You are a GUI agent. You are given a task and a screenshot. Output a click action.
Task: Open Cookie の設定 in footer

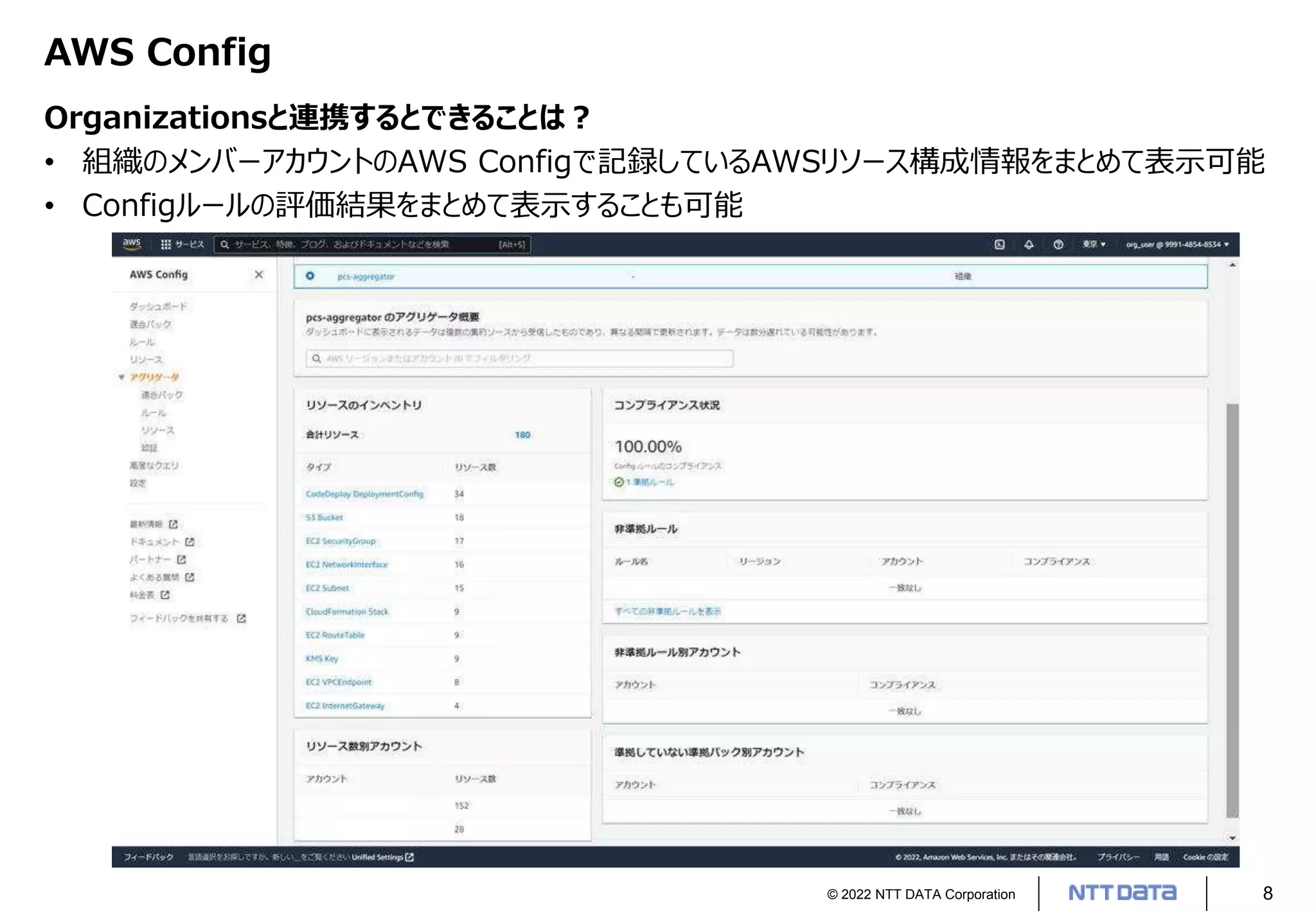pos(1205,857)
